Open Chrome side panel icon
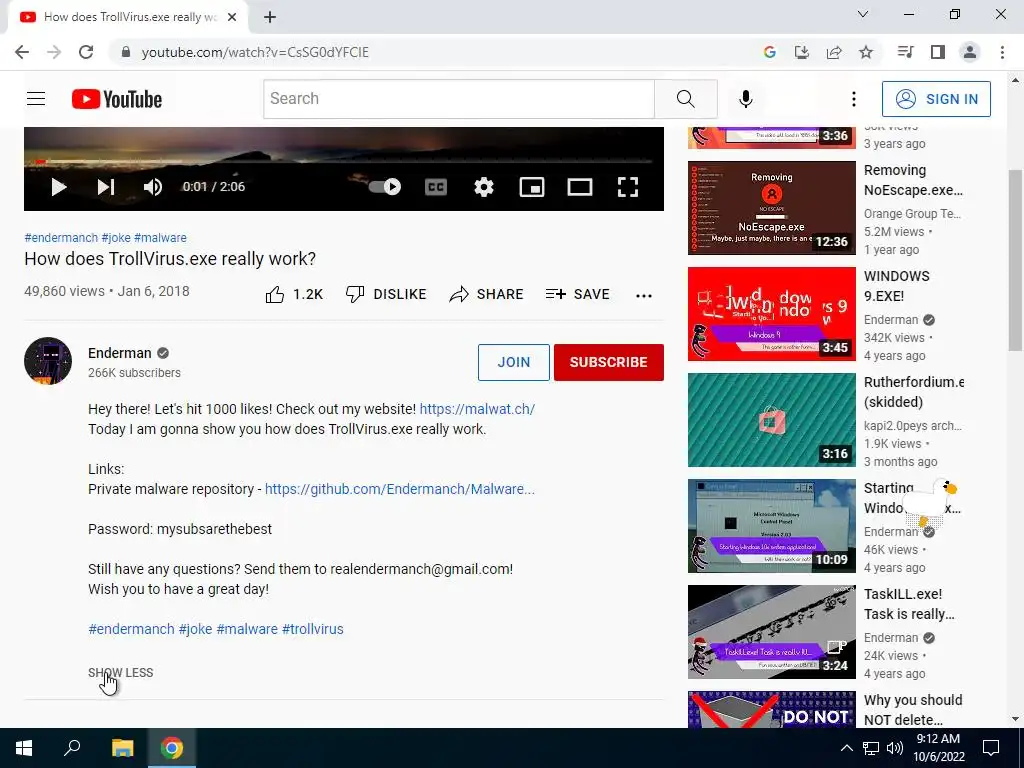Viewport: 1024px width, 768px height. (938, 52)
